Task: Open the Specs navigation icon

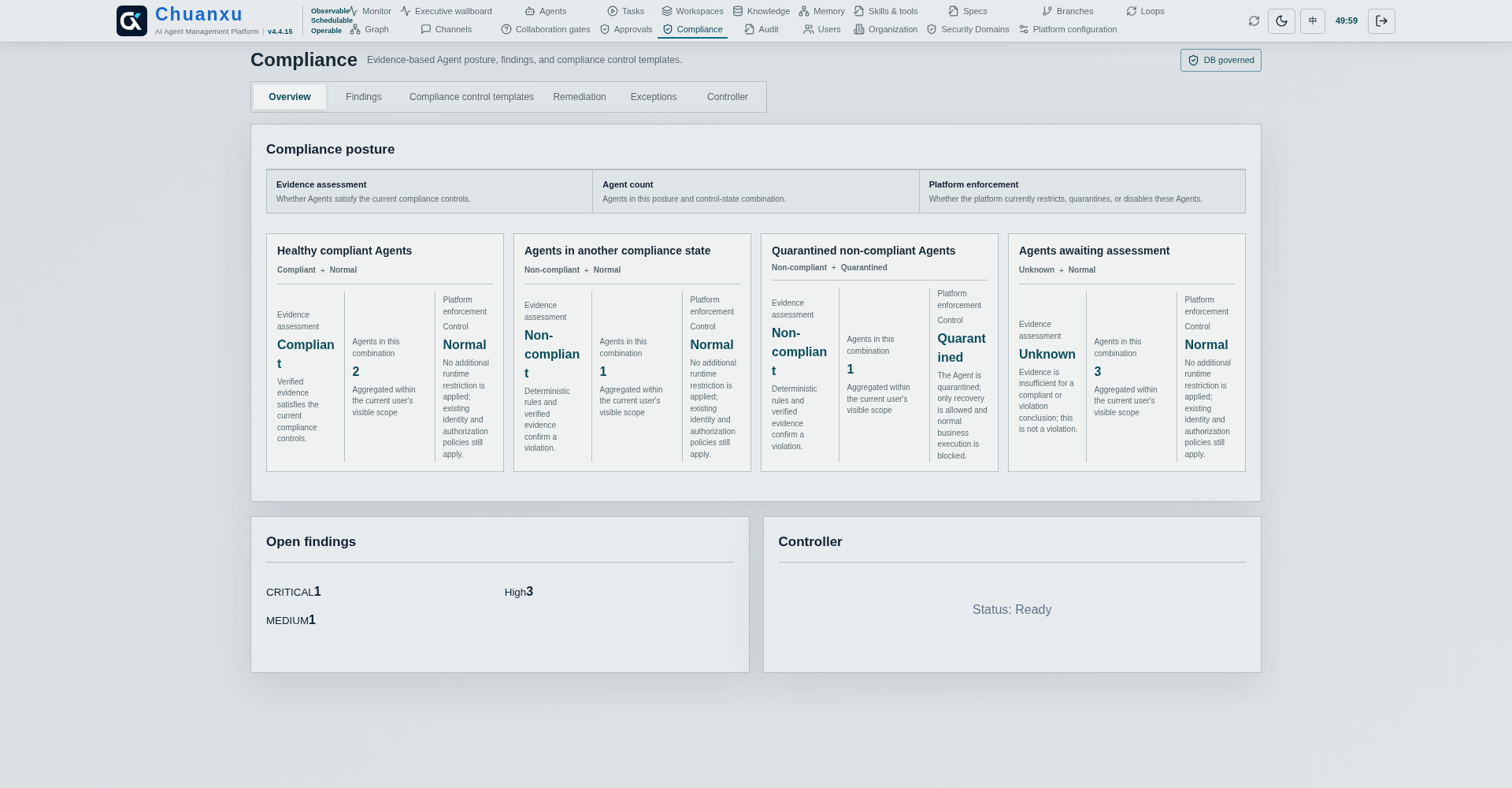Action: click(954, 11)
